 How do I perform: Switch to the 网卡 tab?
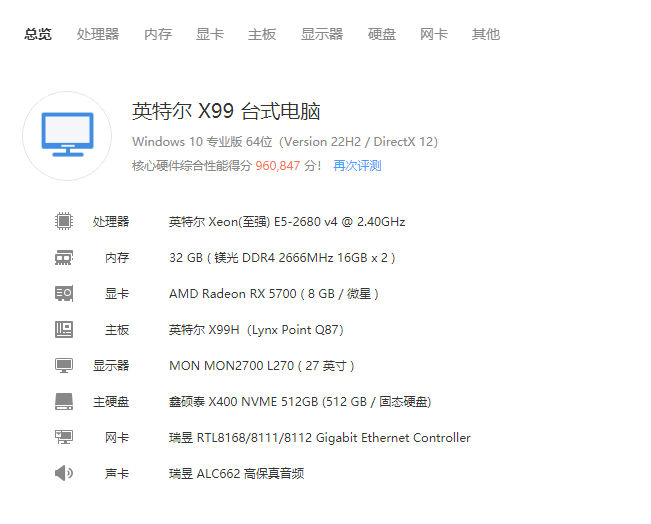[x=434, y=34]
